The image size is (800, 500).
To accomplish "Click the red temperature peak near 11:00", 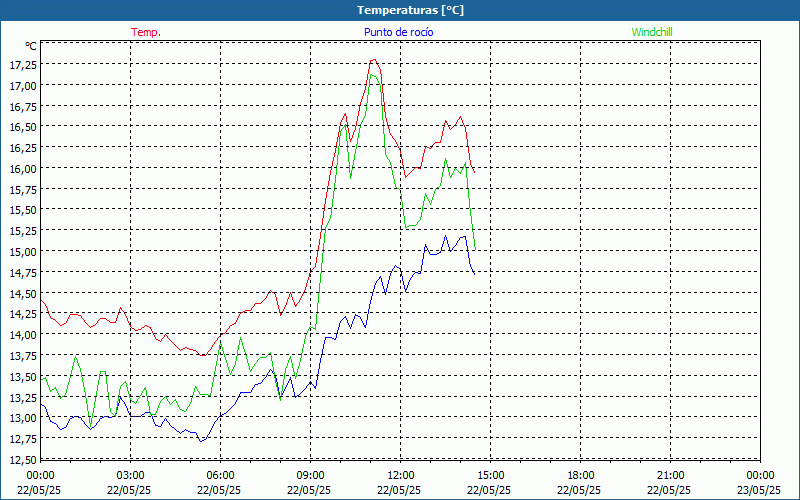I will pos(373,60).
